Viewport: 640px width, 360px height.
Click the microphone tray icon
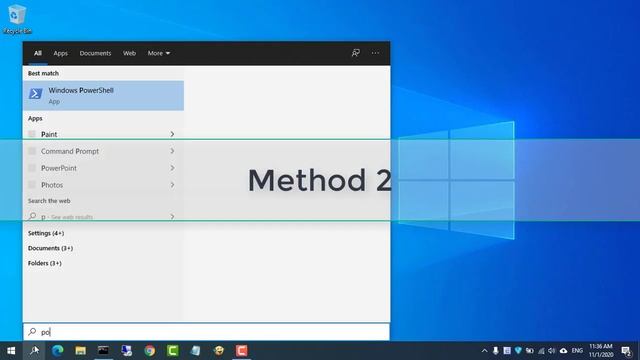click(496, 351)
